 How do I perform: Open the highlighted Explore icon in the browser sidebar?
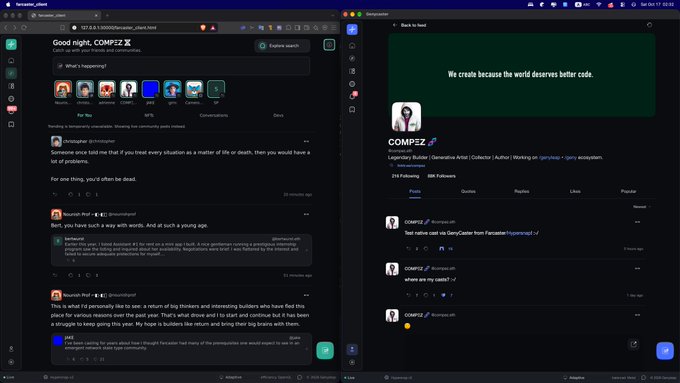(11, 73)
